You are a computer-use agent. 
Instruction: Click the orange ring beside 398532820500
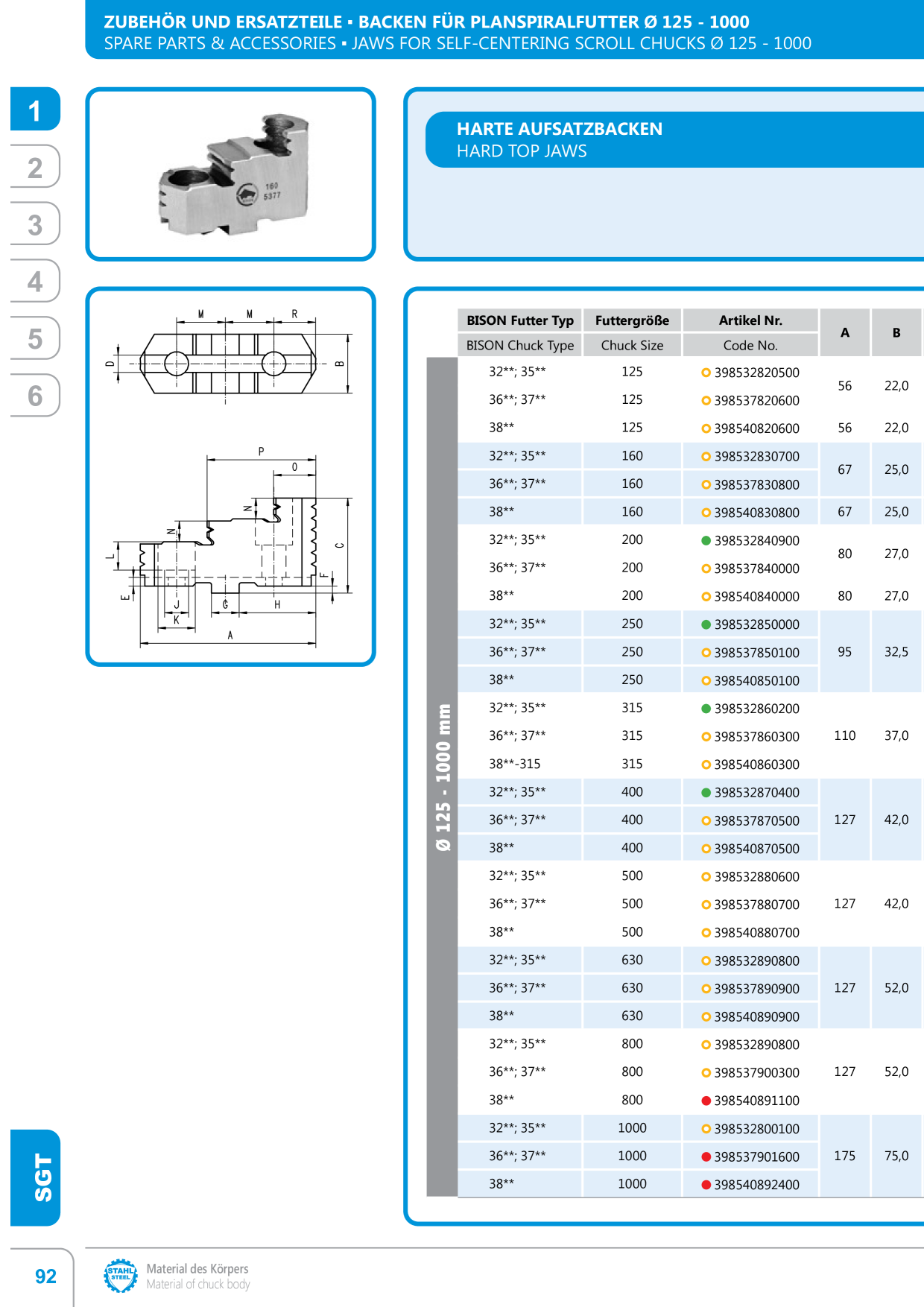pyautogui.click(x=706, y=373)
